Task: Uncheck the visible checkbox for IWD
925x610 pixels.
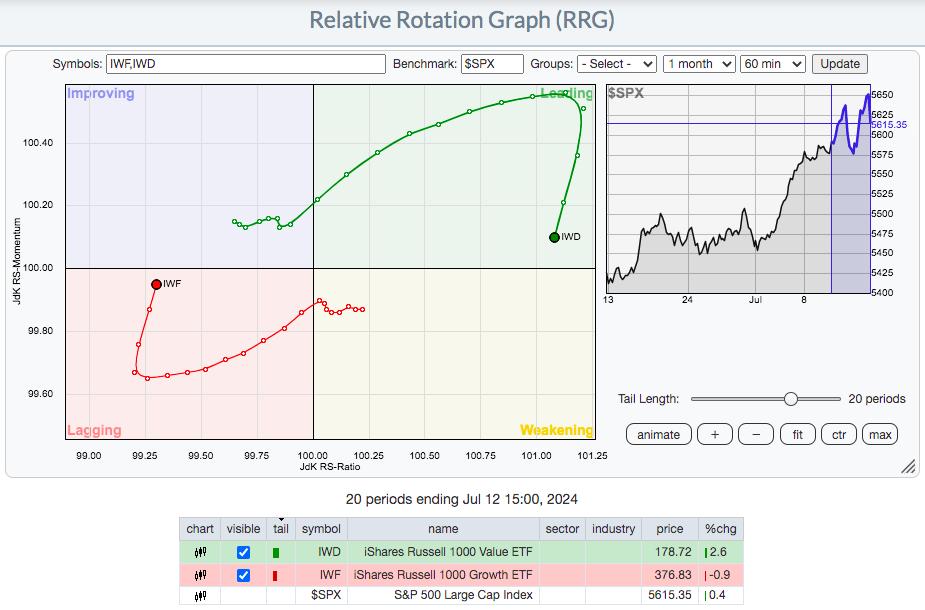Action: click(x=243, y=552)
